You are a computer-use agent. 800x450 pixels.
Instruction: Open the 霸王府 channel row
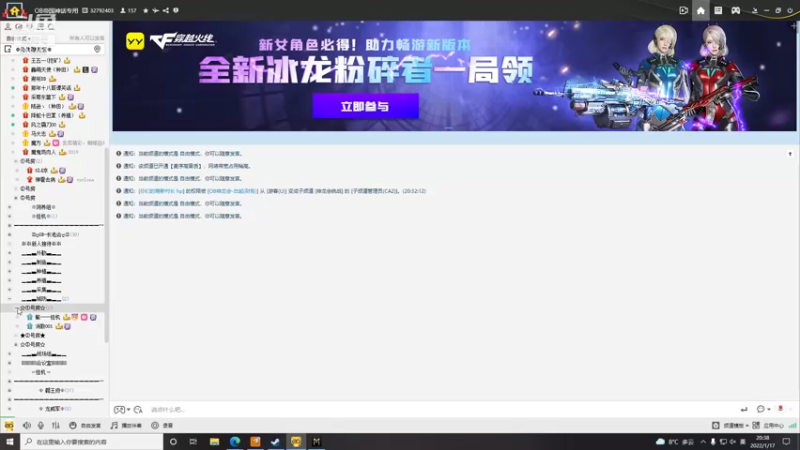55,390
